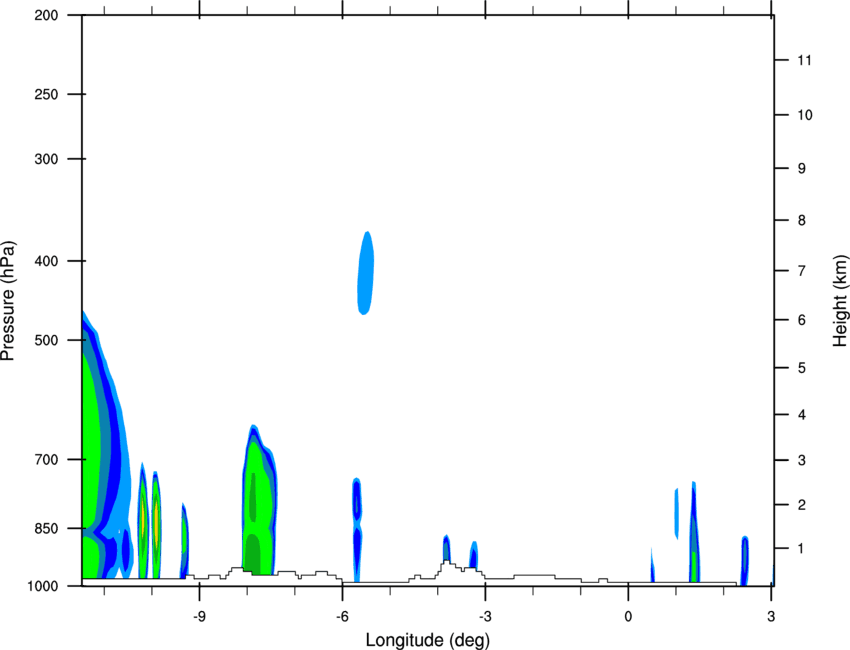Screen dimensions: 850x650
Task: Select the 700 pressure tick label
Action: (x=46, y=460)
